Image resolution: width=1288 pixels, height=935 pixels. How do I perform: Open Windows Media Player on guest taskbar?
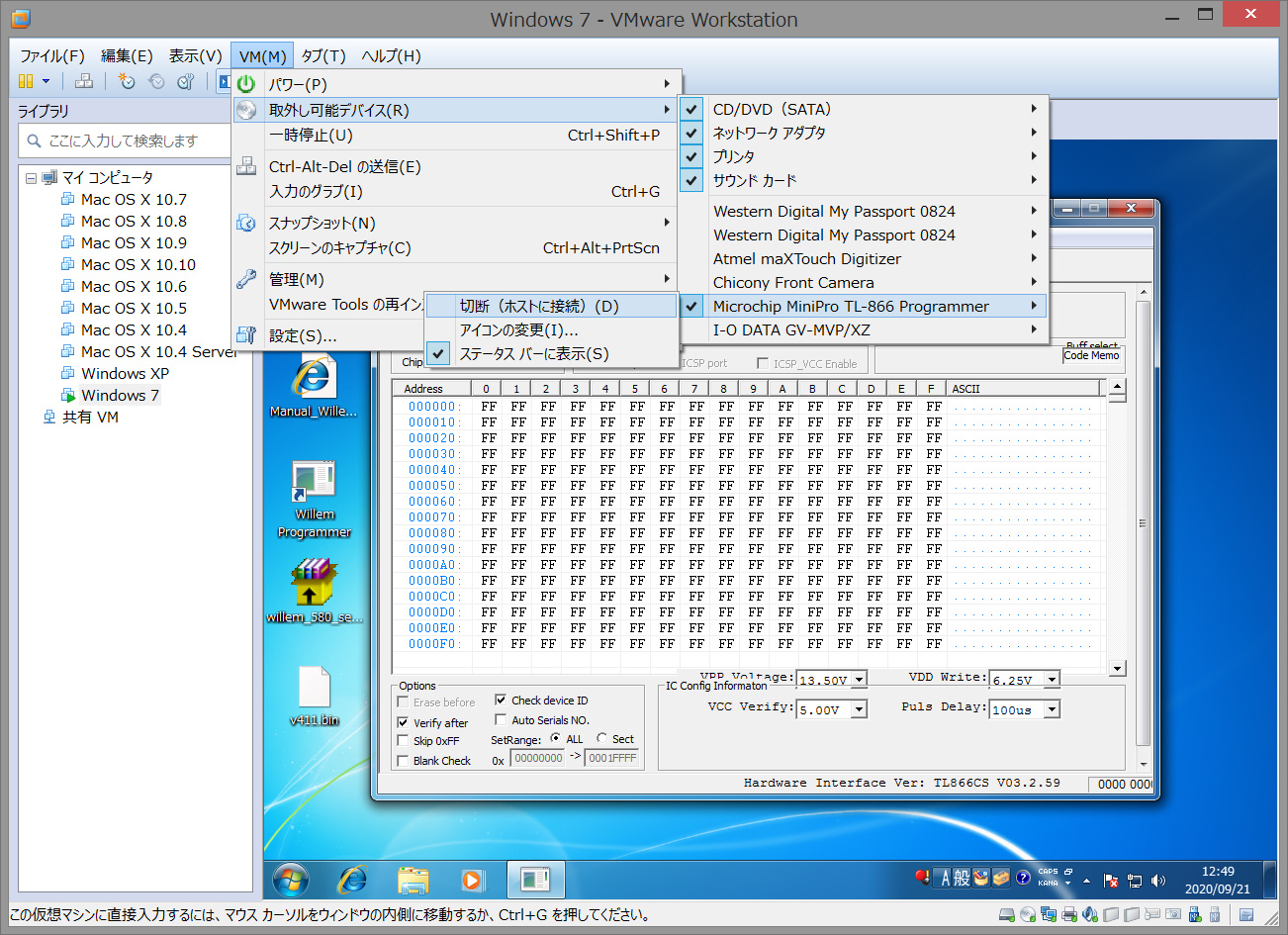pyautogui.click(x=472, y=879)
